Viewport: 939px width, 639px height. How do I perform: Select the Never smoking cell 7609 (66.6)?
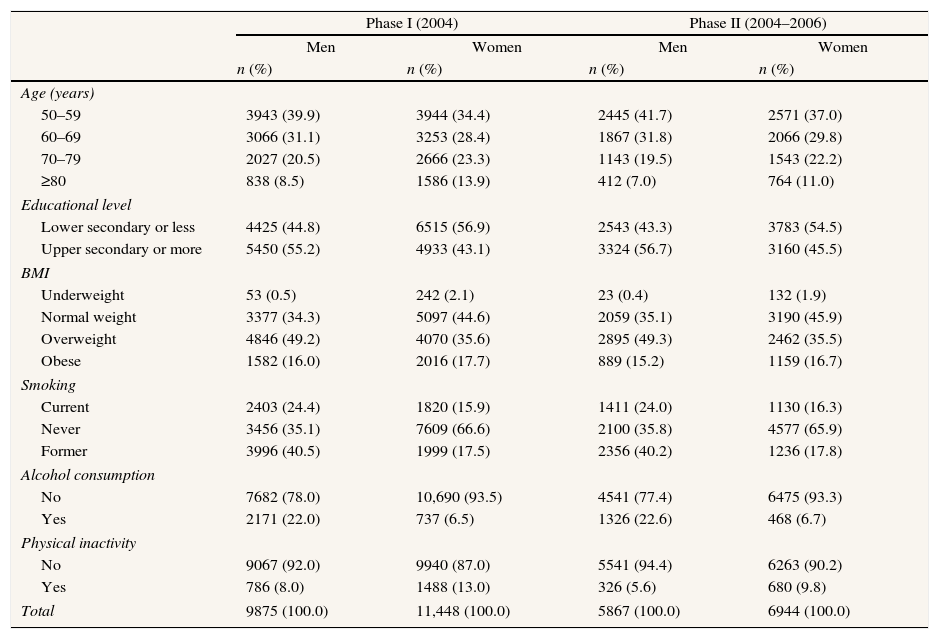point(453,429)
